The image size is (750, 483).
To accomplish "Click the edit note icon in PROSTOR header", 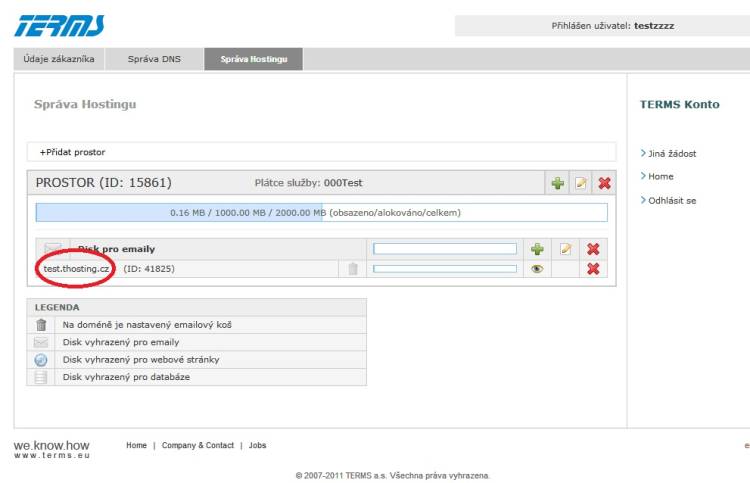I will click(x=581, y=183).
